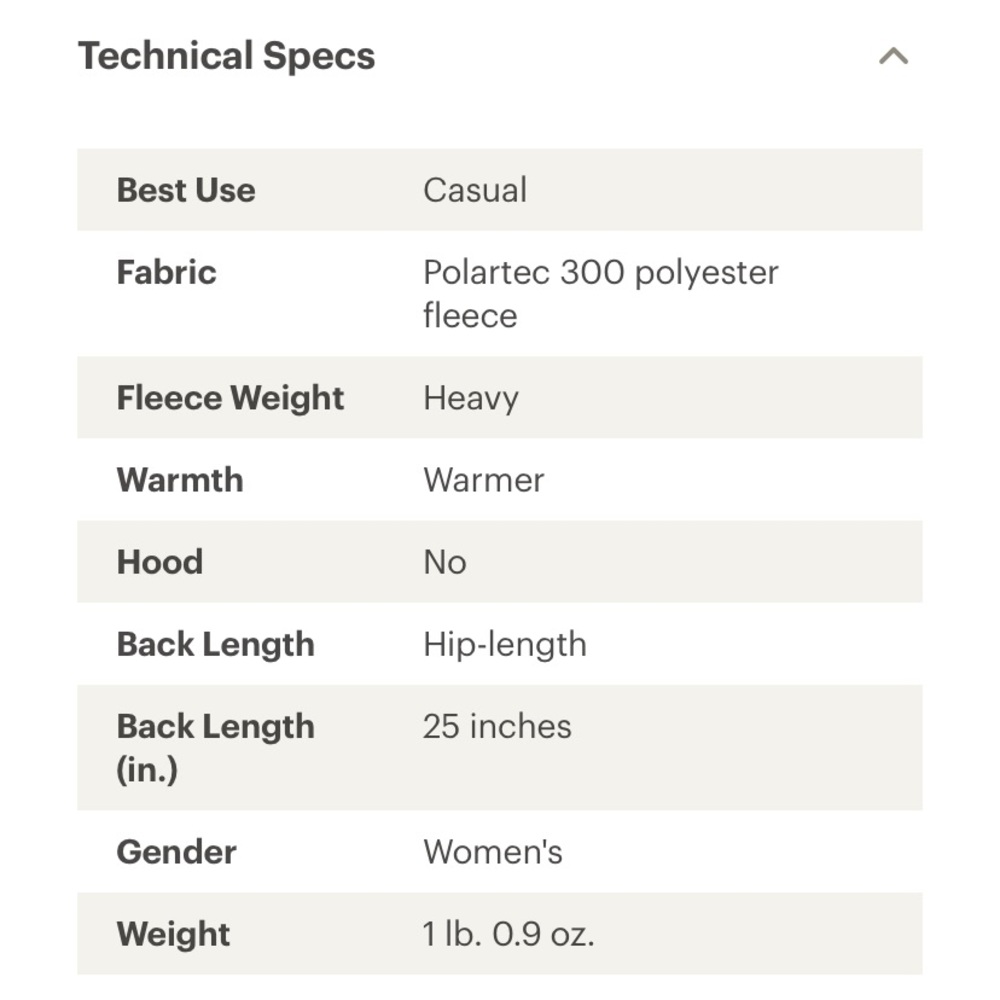Click the 1 lb. 0.9 oz. value
Viewport: 1000px width, 1000px height.
pyautogui.click(x=508, y=934)
